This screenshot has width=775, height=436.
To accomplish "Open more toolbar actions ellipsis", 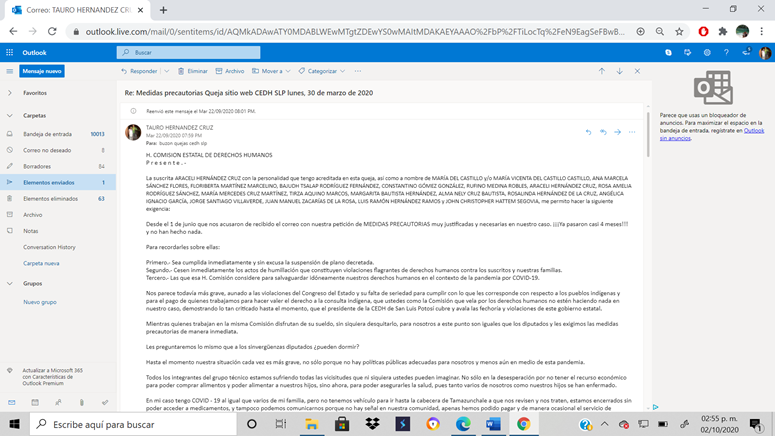I will click(358, 71).
